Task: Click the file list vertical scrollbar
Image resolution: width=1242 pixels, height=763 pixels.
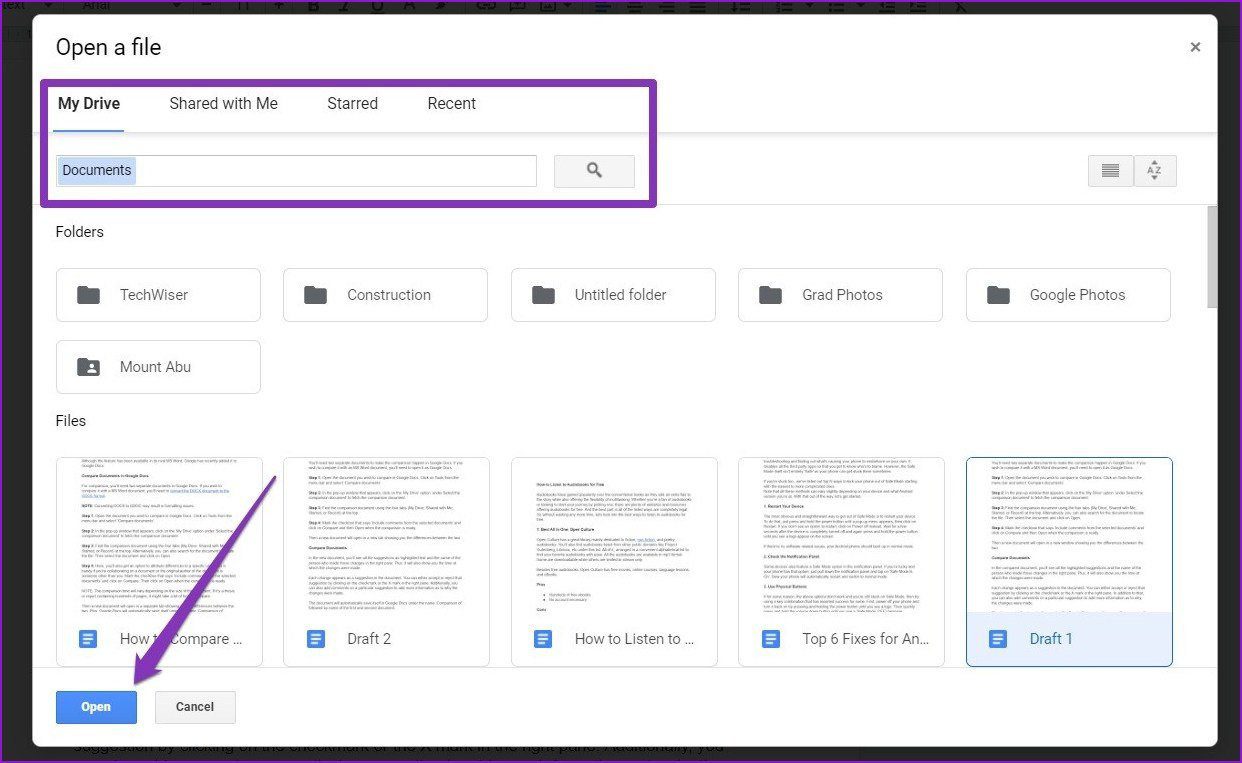Action: [x=1212, y=256]
